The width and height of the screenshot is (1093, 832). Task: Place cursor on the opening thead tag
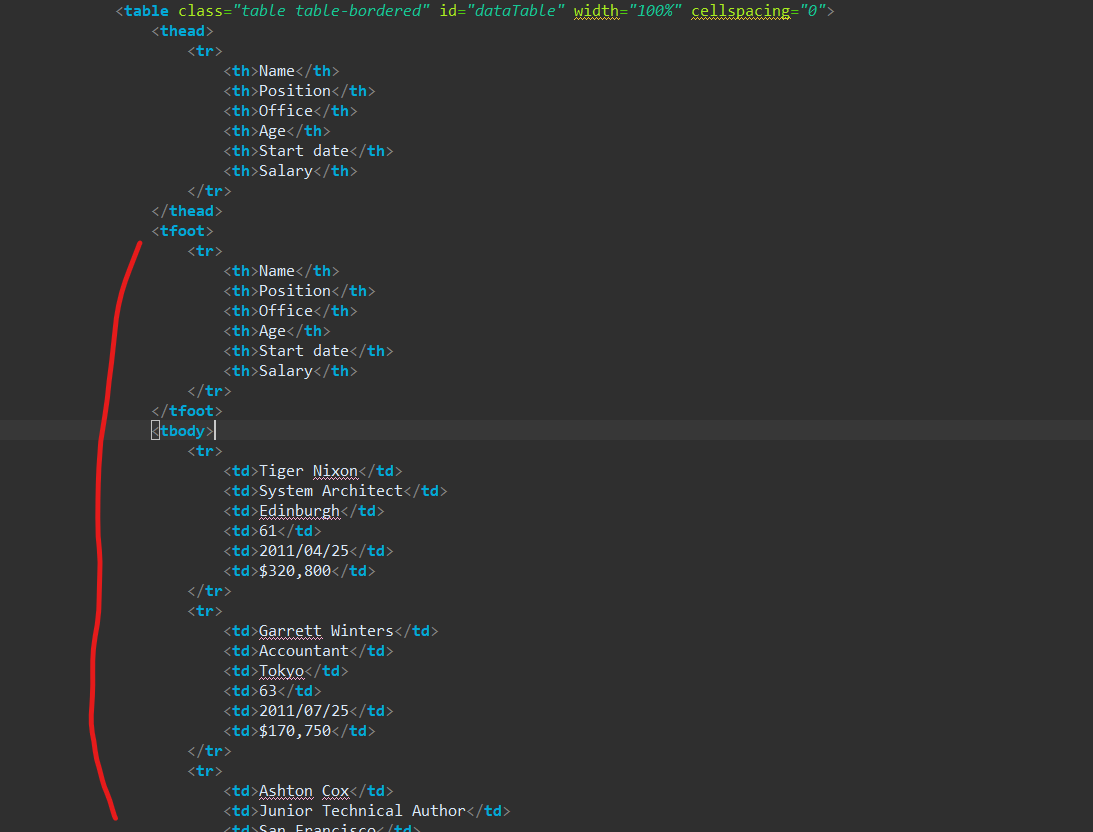pyautogui.click(x=183, y=31)
